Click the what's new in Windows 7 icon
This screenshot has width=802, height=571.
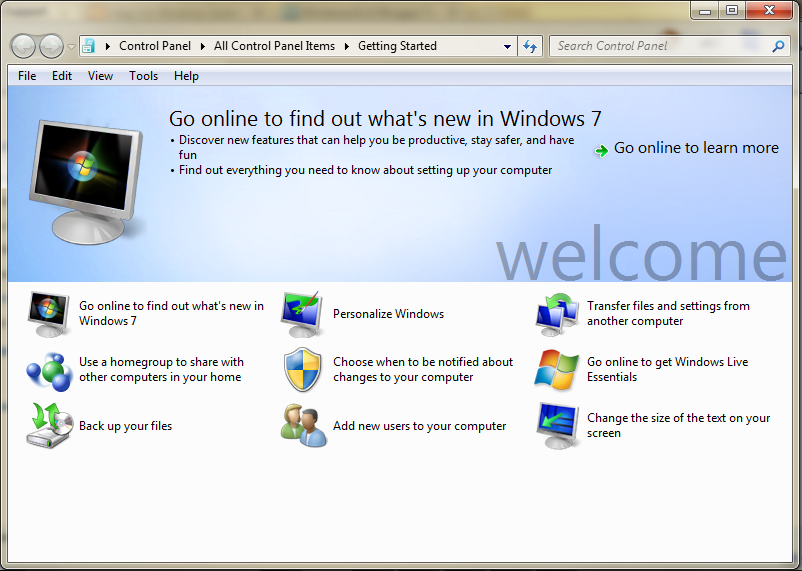(49, 314)
